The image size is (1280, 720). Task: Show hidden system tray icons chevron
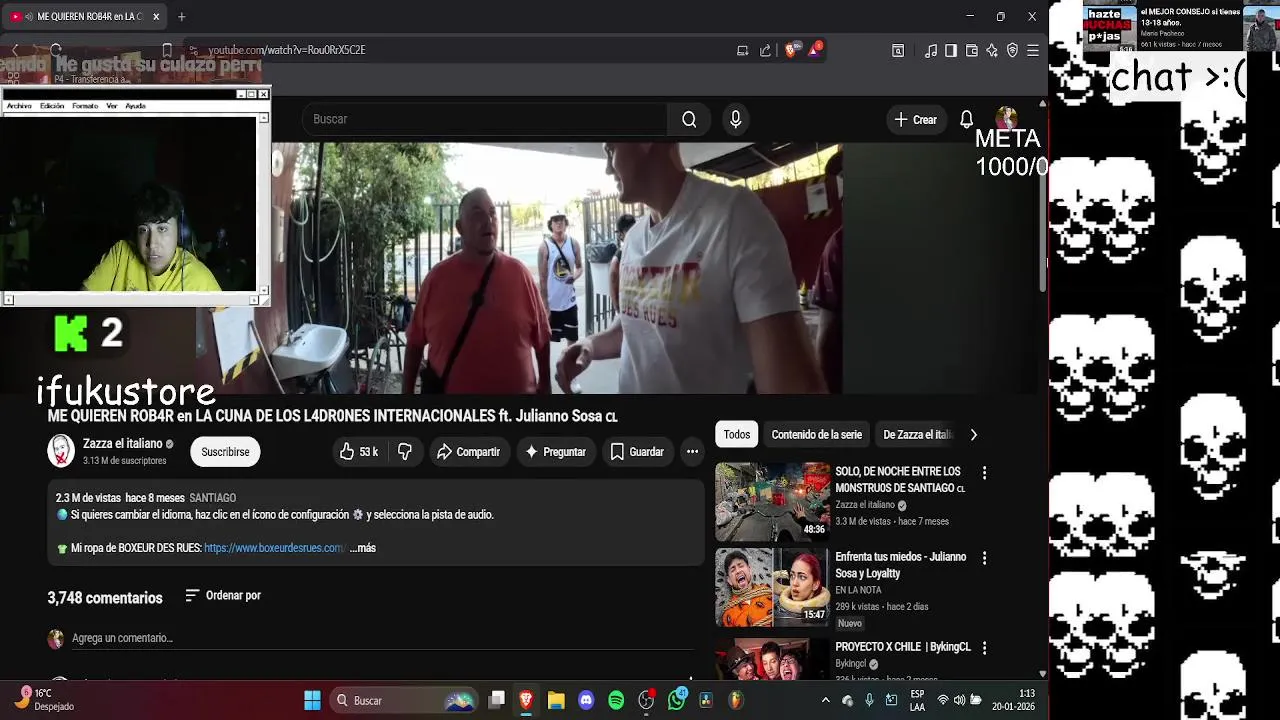[825, 701]
